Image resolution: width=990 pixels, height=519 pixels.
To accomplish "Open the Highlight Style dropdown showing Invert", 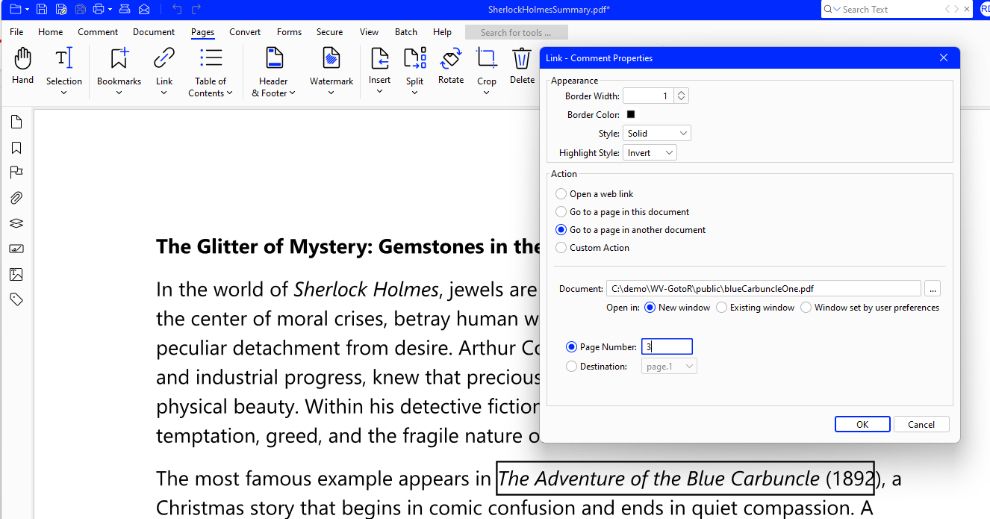I will point(649,153).
